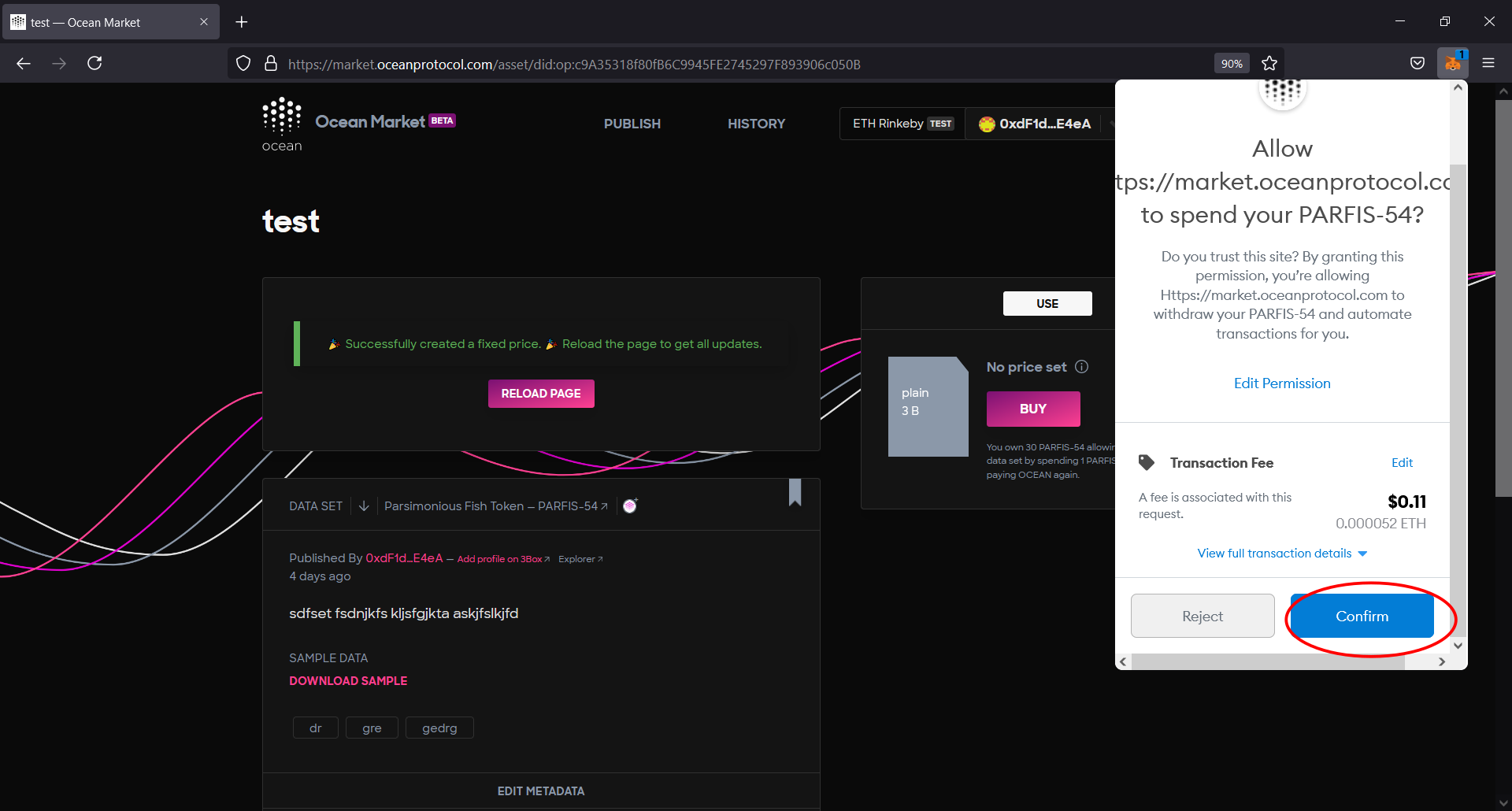
Task: Click the RELOAD PAGE button
Action: pyautogui.click(x=541, y=394)
